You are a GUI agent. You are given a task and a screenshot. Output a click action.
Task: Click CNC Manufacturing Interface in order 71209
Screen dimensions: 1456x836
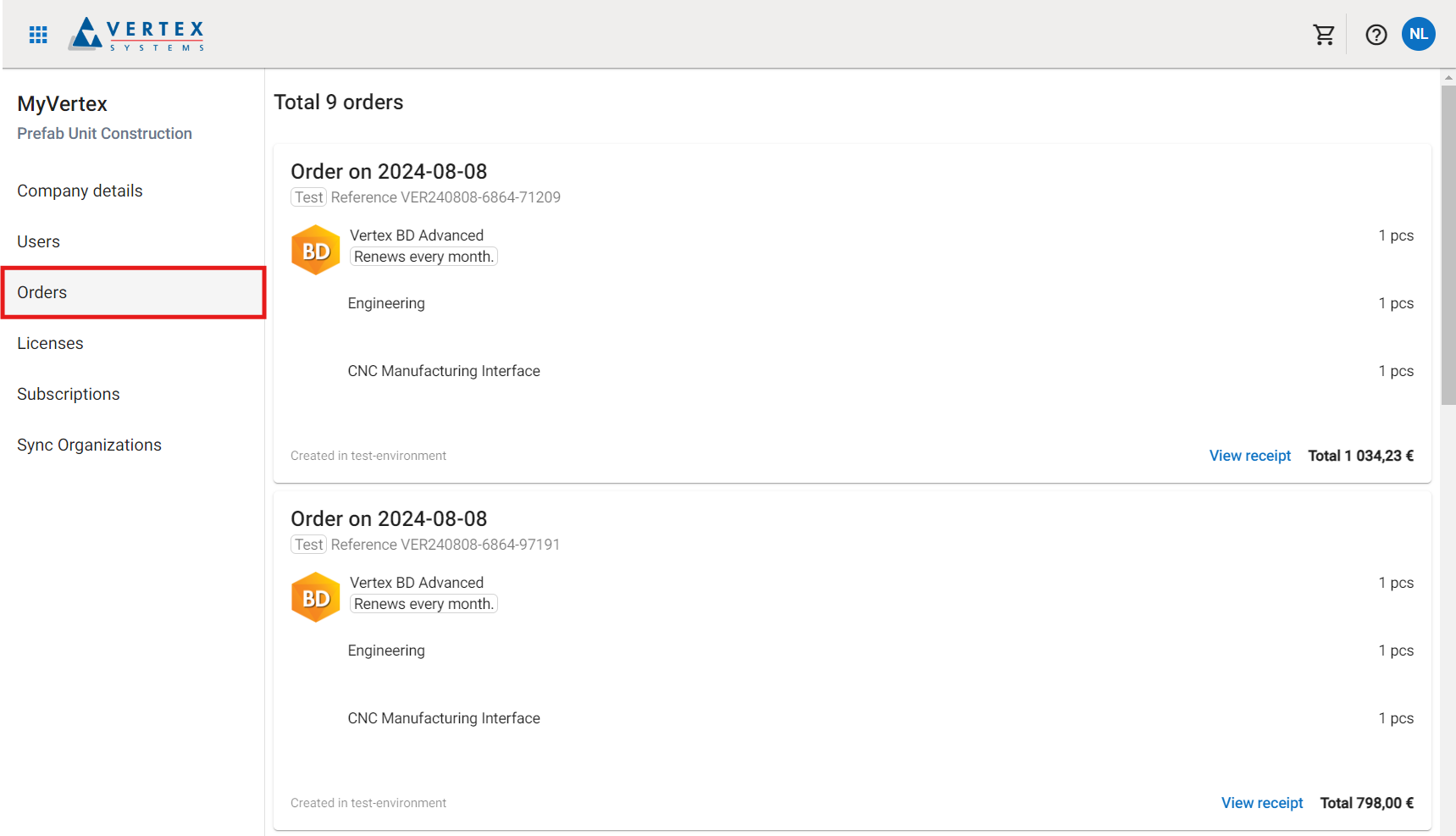(444, 371)
